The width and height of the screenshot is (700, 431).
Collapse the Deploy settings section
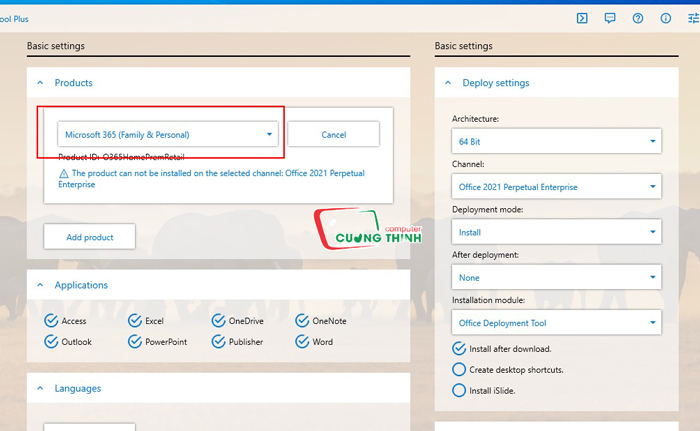(448, 83)
